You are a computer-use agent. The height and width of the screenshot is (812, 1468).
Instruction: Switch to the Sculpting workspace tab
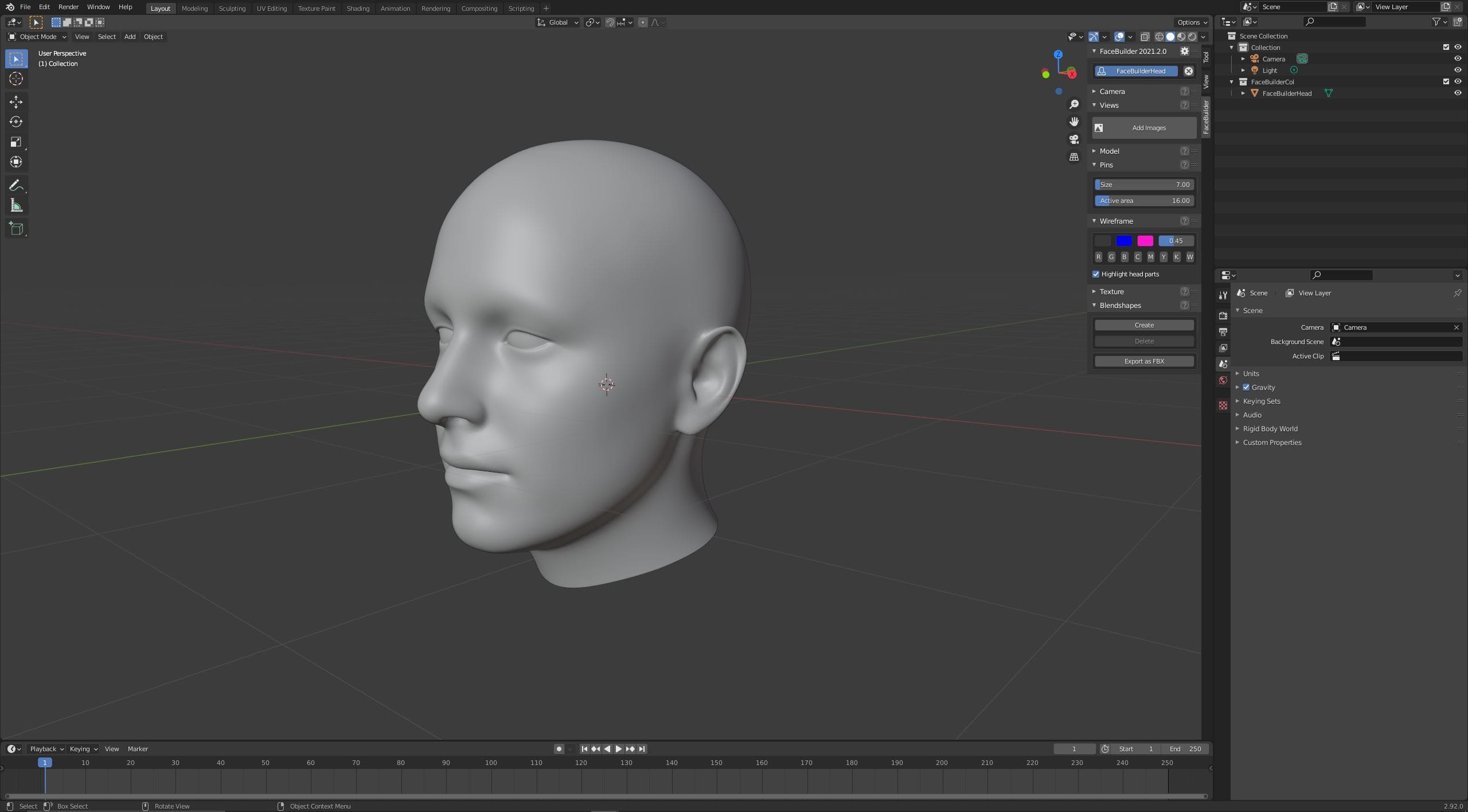[232, 8]
